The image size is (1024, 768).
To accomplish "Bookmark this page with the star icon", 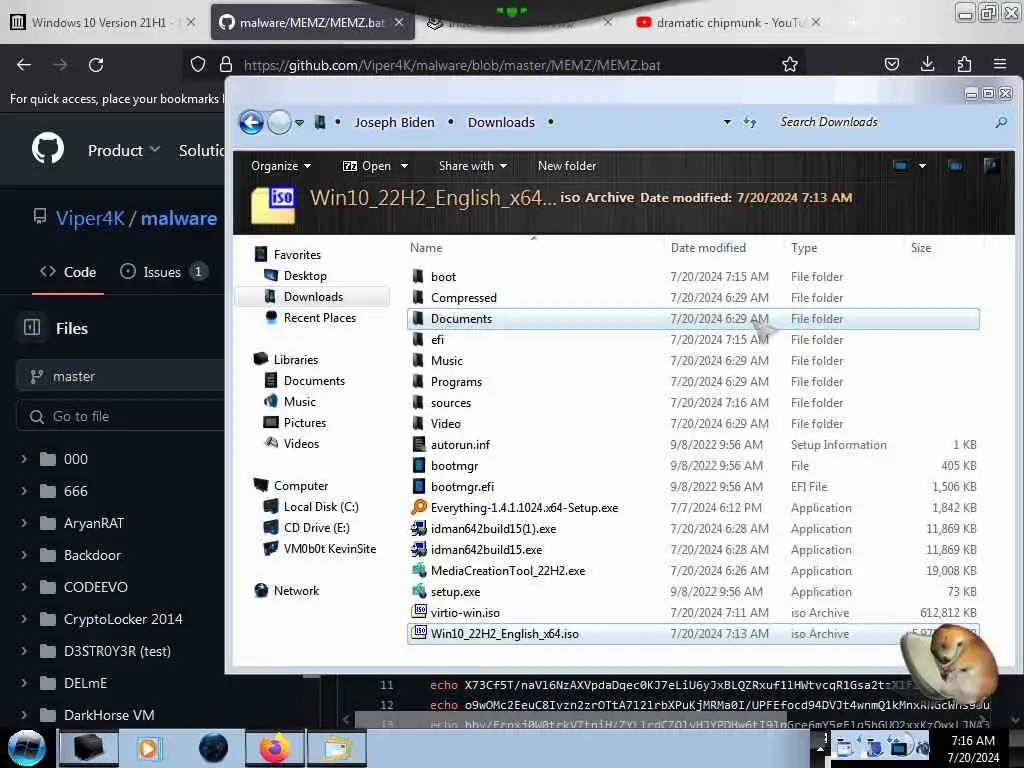I will click(x=790, y=65).
